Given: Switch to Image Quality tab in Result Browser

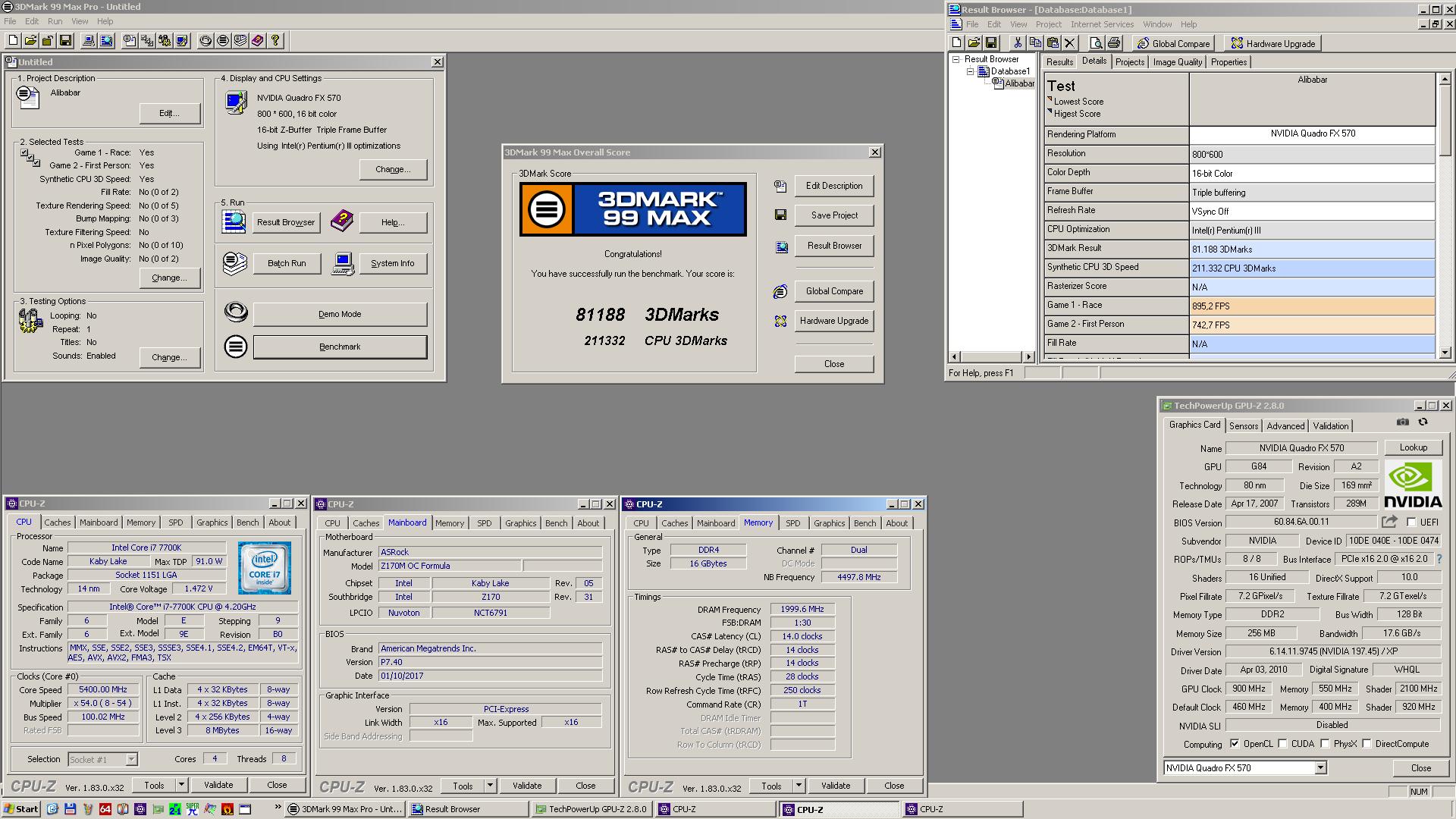Looking at the screenshot, I should tap(1177, 62).
